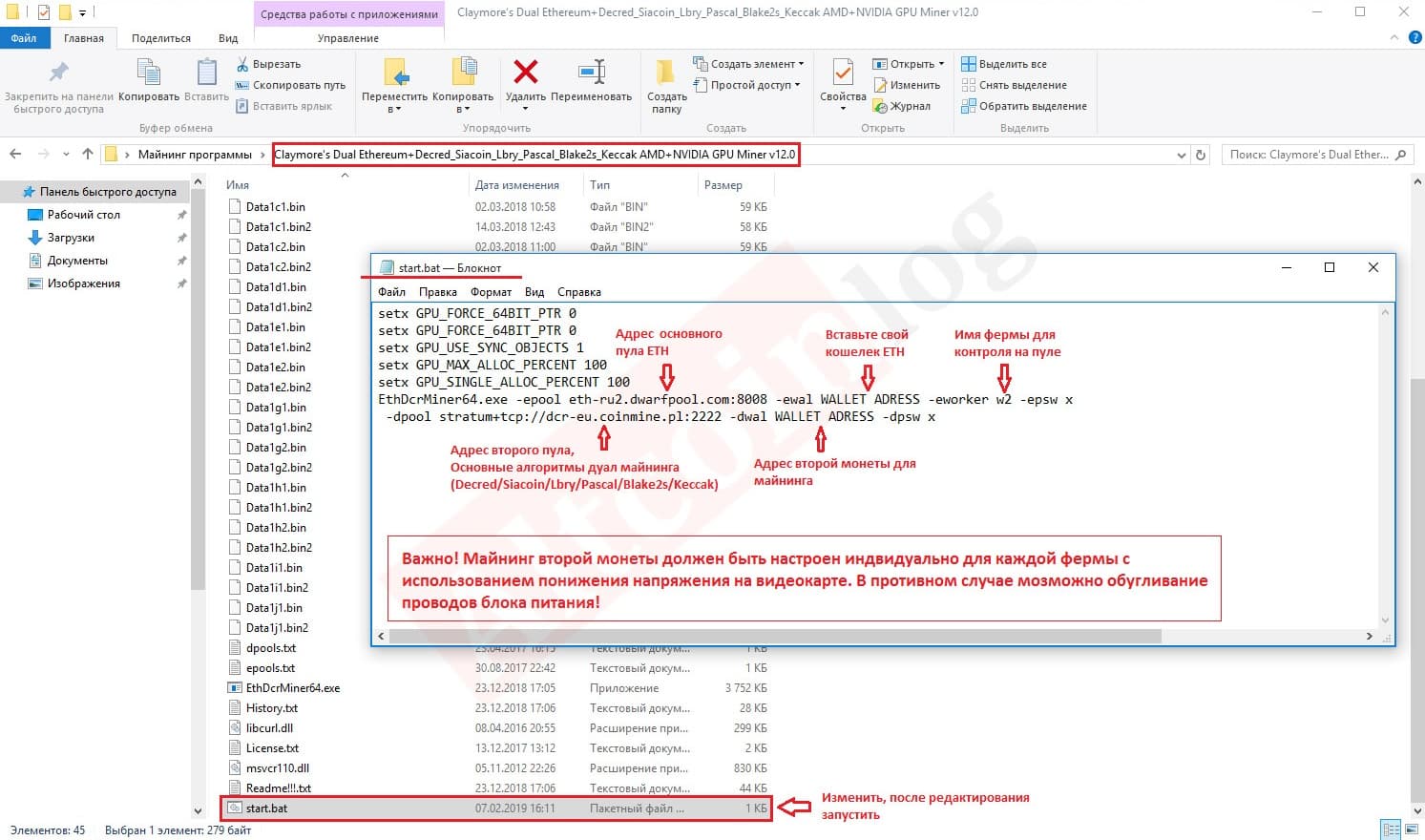This screenshot has width=1425, height=840.
Task: Click Майнинг программы breadcrumb in address bar
Action: coord(195,155)
